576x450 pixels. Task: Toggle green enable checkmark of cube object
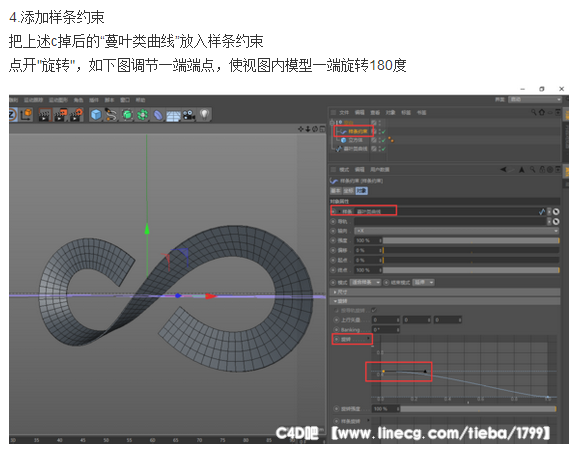[384, 140]
